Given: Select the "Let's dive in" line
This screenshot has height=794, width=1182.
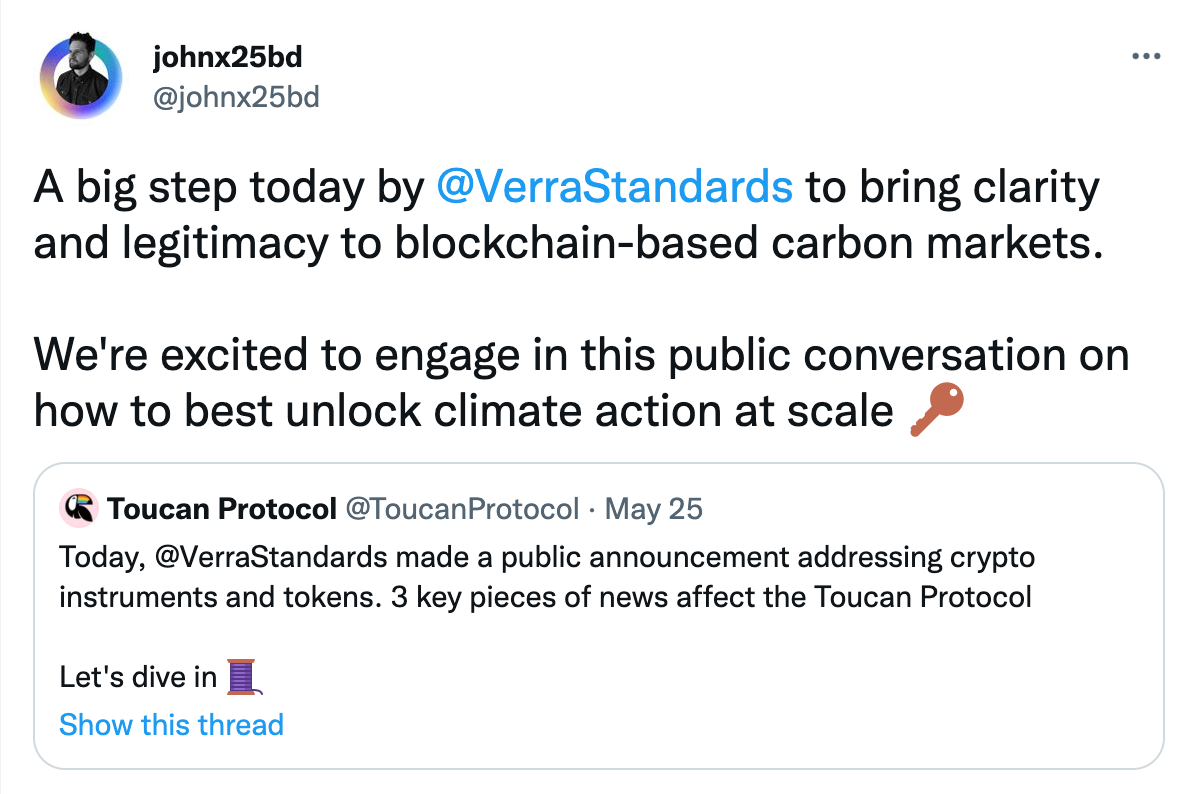Looking at the screenshot, I should click(138, 677).
